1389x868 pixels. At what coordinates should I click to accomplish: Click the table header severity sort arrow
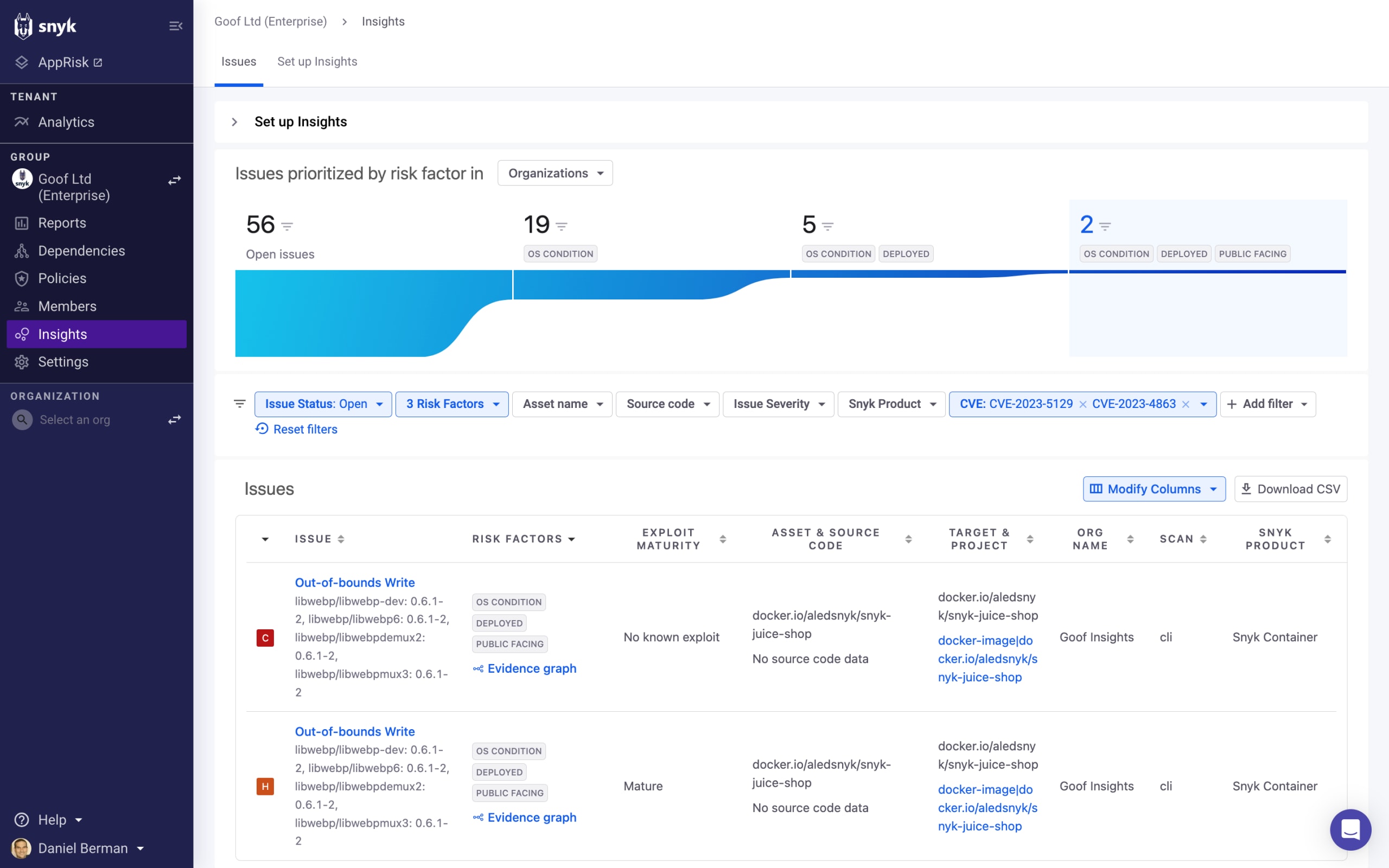click(265, 539)
